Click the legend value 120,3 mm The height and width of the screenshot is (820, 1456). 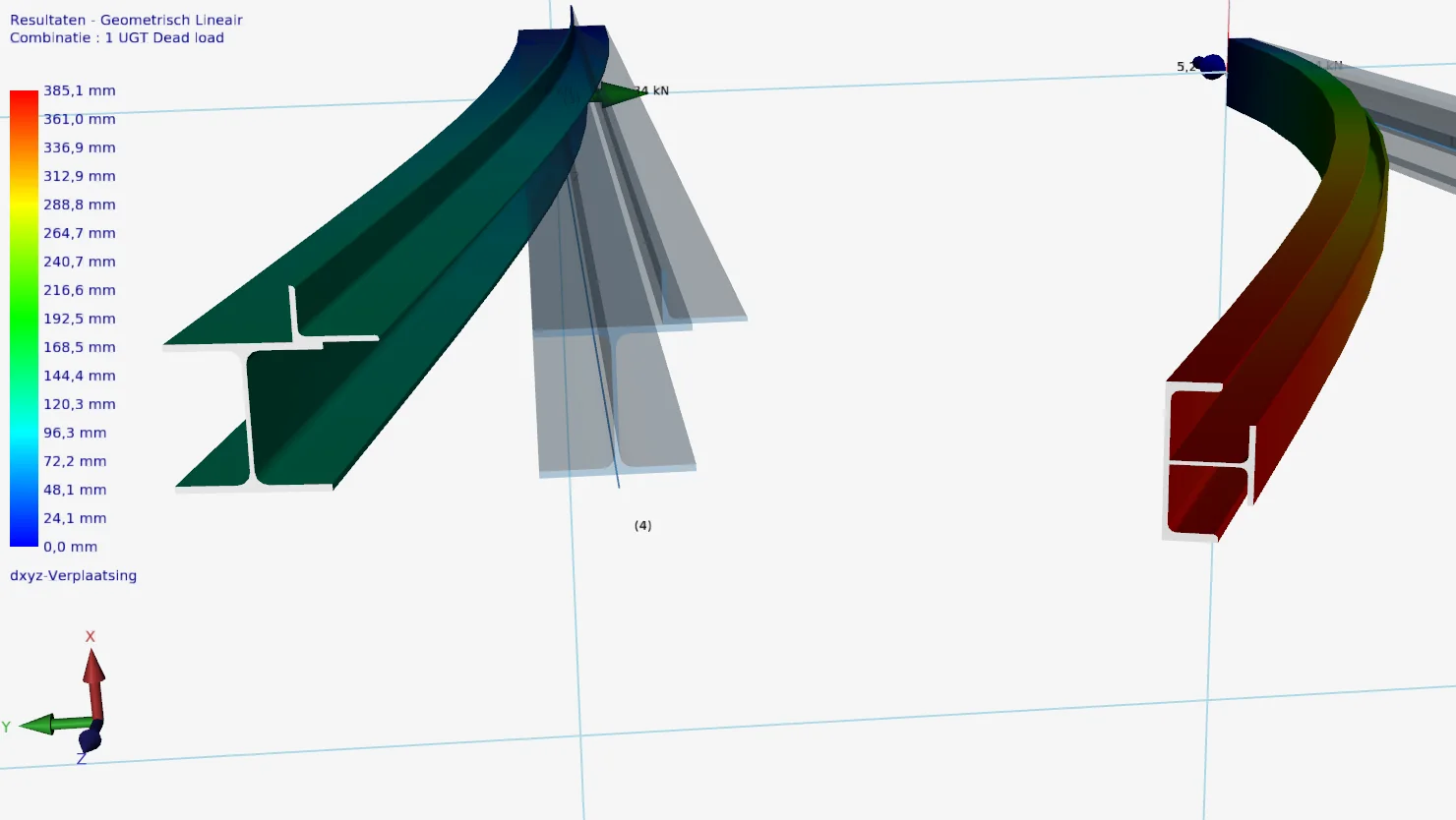pyautogui.click(x=80, y=404)
